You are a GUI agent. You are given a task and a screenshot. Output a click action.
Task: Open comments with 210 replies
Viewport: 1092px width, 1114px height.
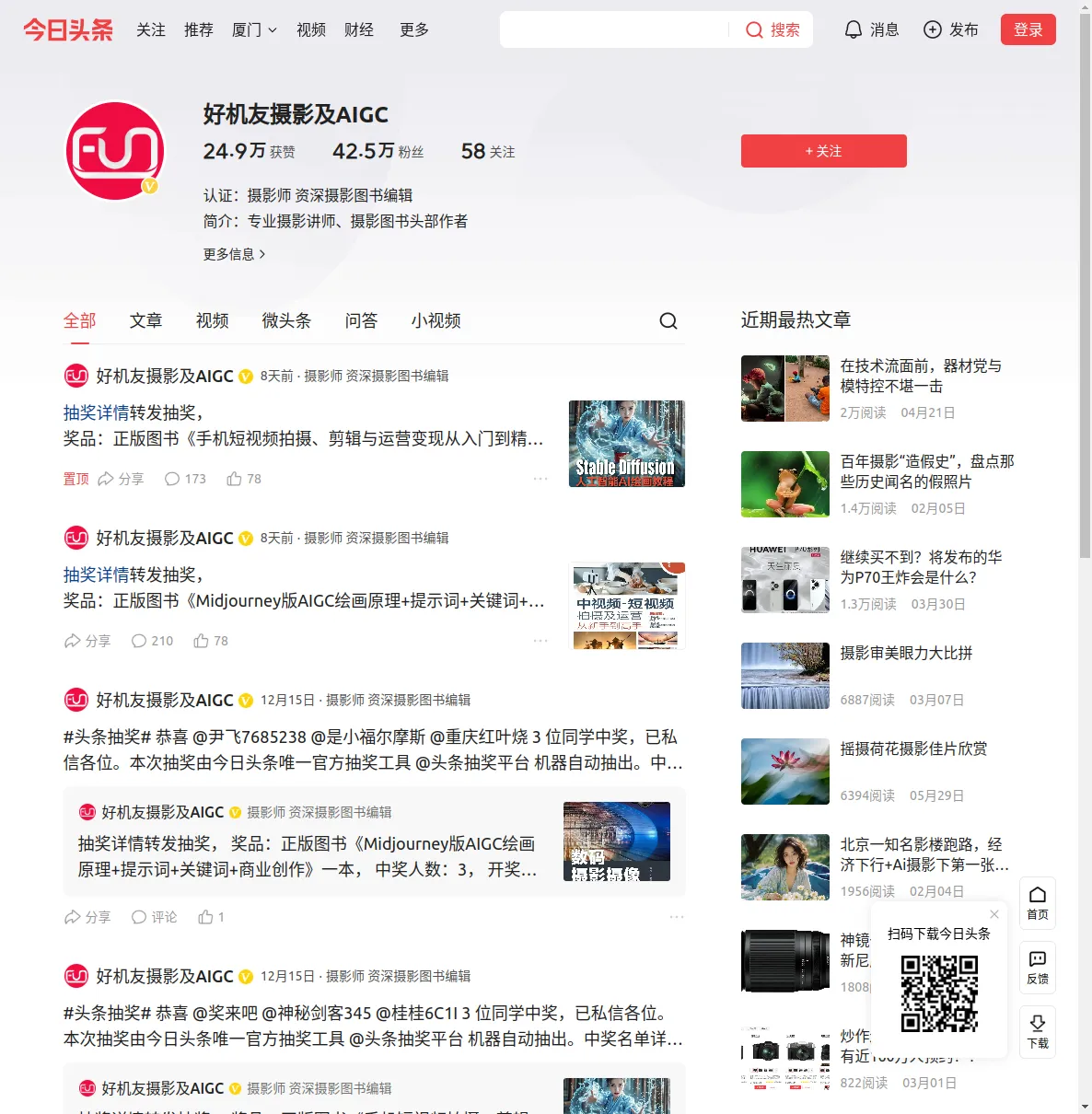click(x=152, y=641)
